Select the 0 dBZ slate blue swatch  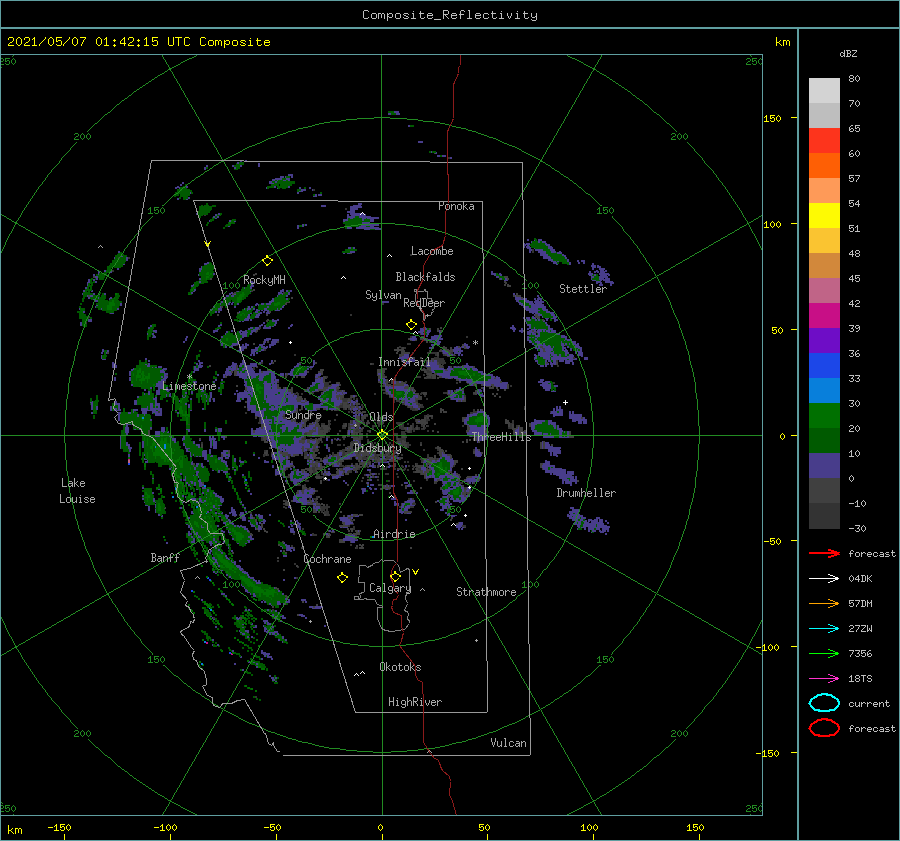click(x=824, y=466)
